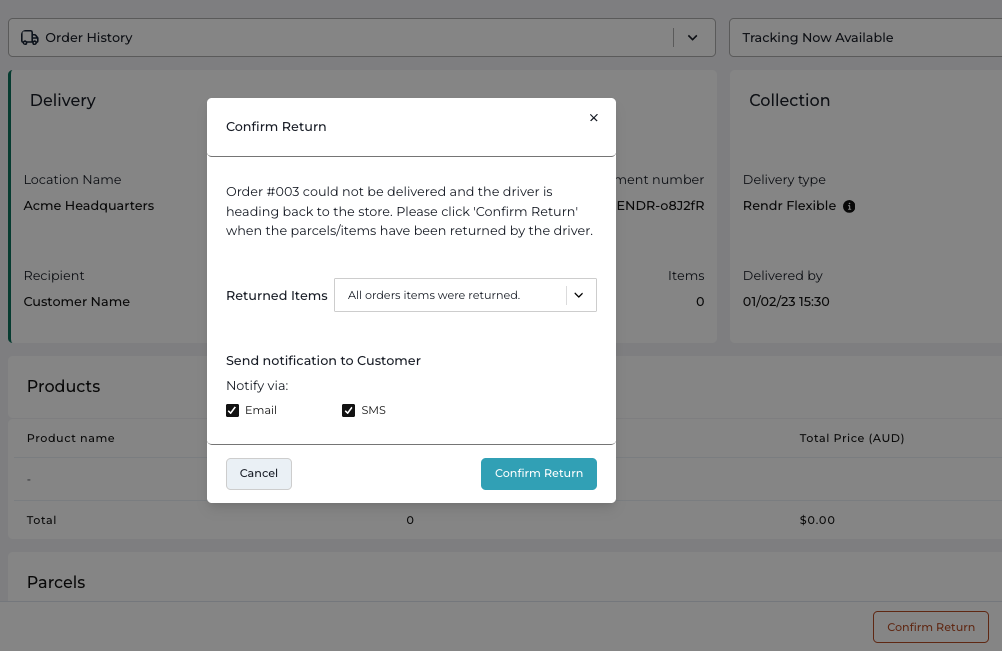
Task: Click the Collection section heading
Action: tap(789, 100)
